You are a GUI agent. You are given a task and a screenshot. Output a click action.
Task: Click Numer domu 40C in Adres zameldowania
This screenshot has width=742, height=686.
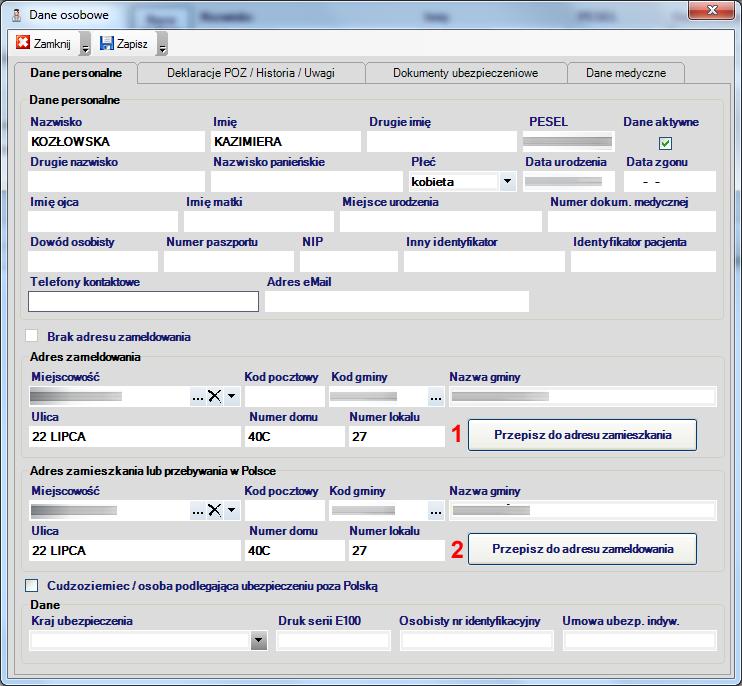(295, 436)
